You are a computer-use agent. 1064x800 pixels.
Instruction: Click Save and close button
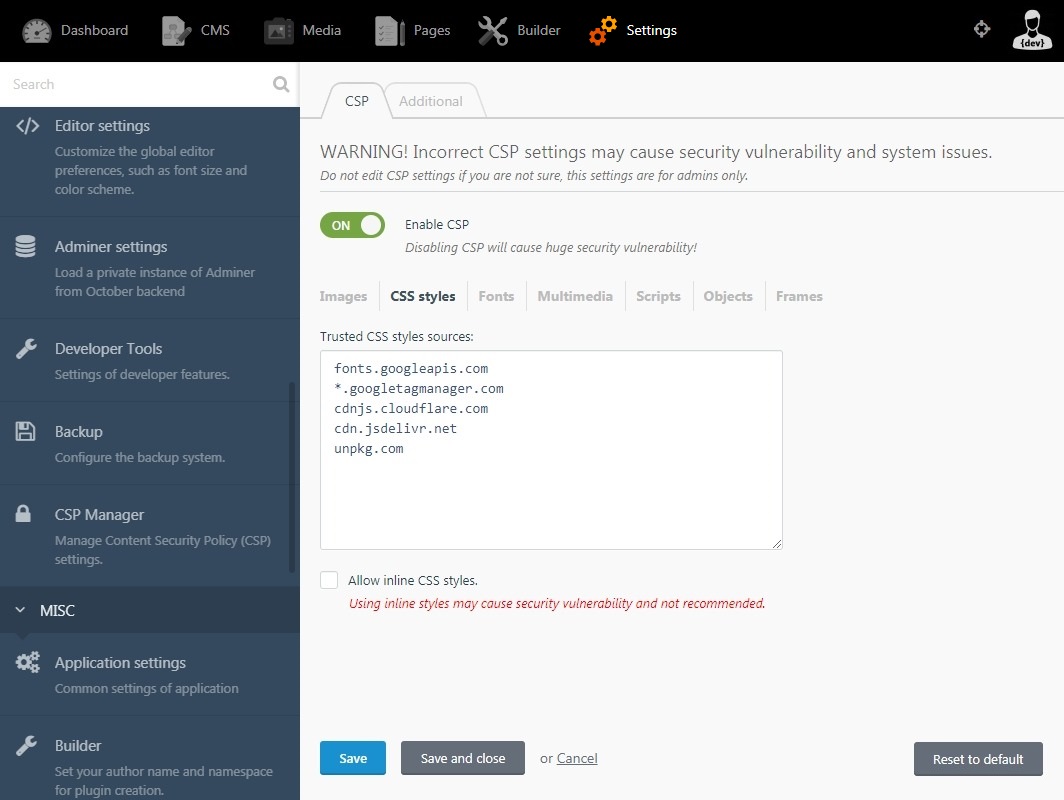coord(463,758)
